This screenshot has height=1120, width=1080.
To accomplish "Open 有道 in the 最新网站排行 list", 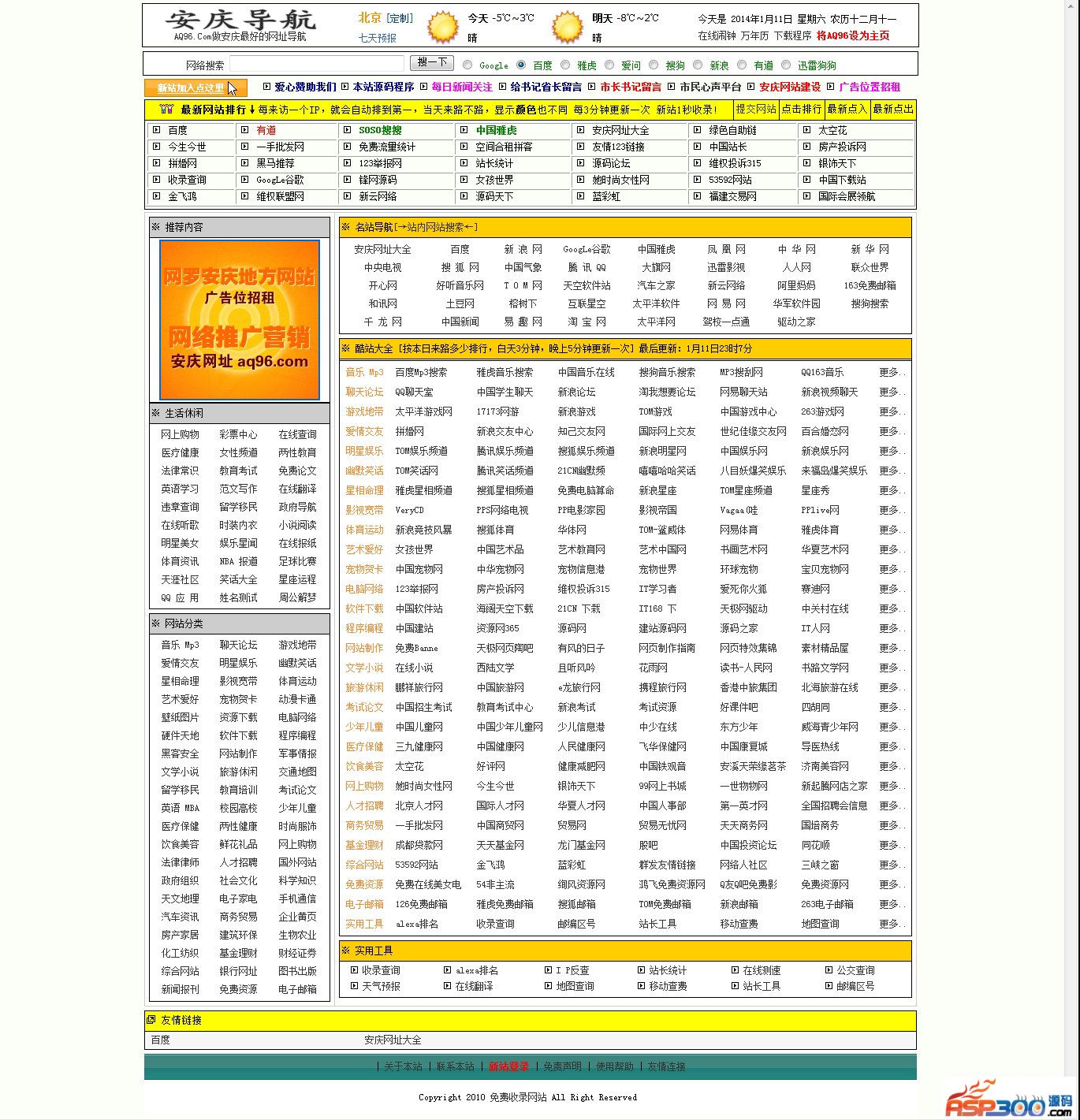I will pos(266,130).
